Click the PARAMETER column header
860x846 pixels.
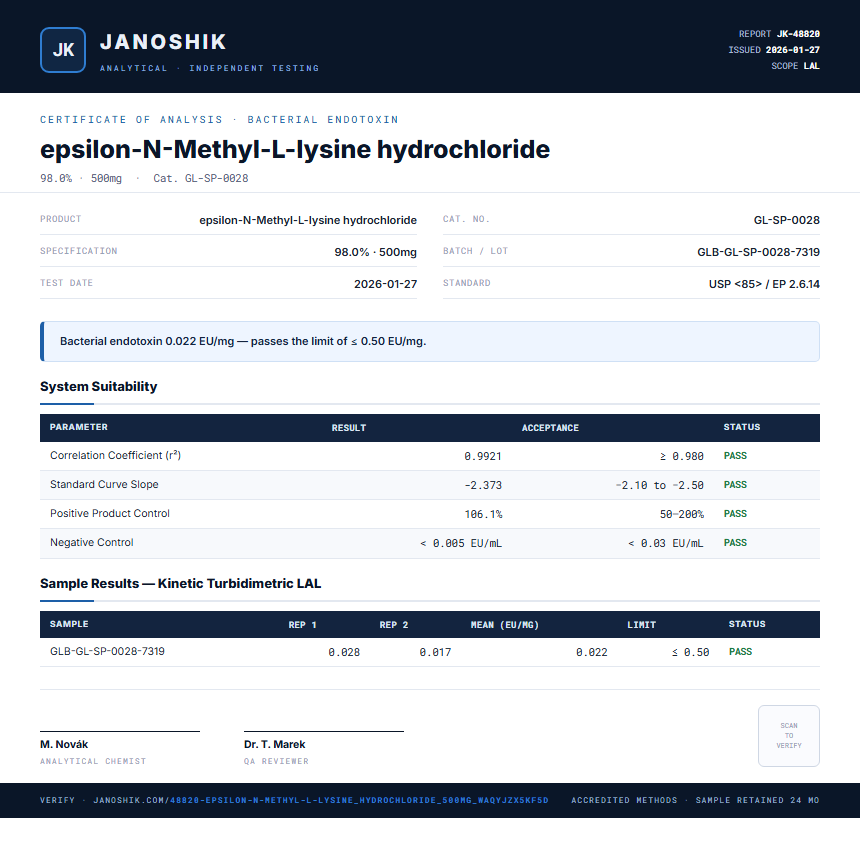point(78,427)
